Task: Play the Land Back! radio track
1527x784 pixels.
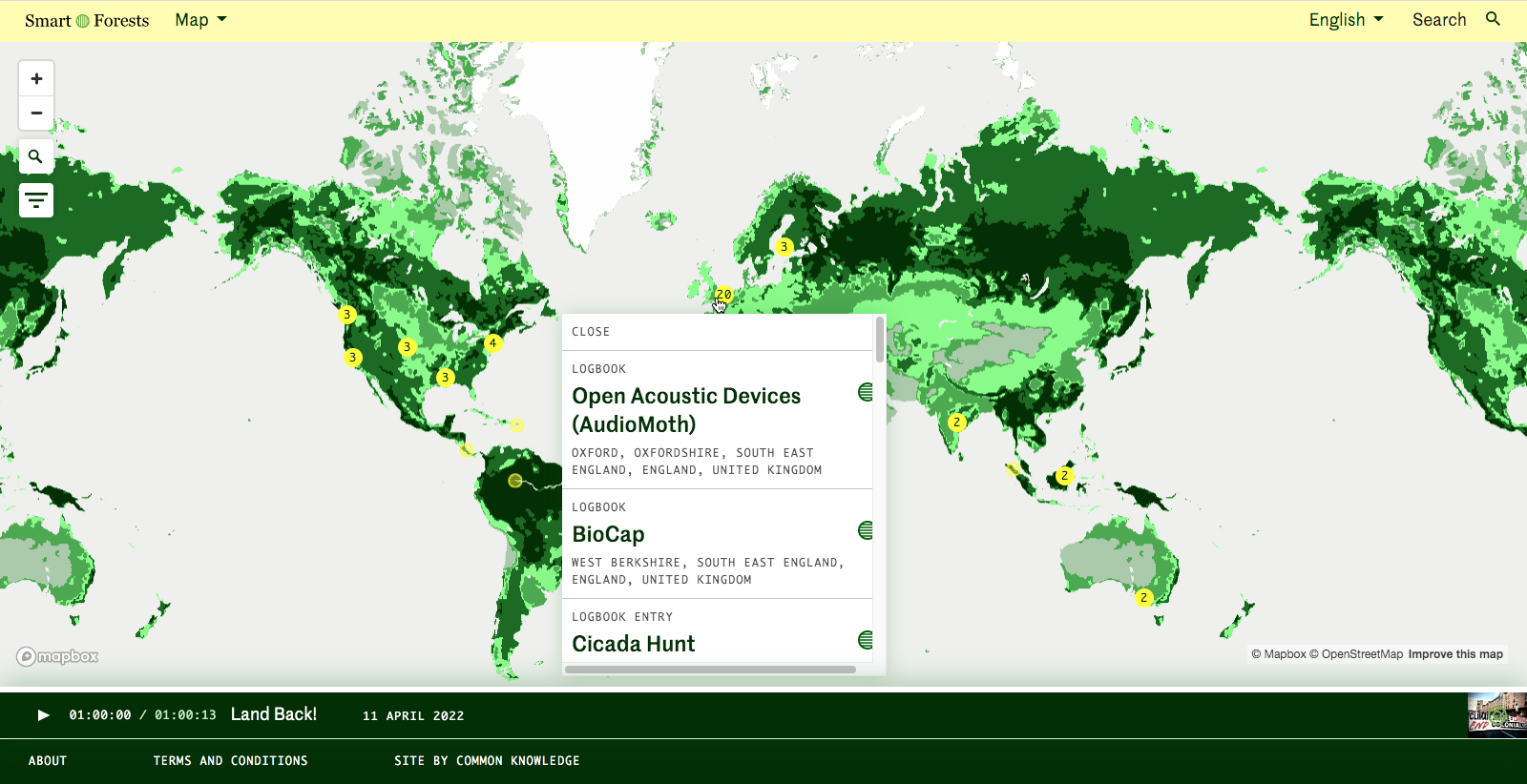Action: (43, 715)
